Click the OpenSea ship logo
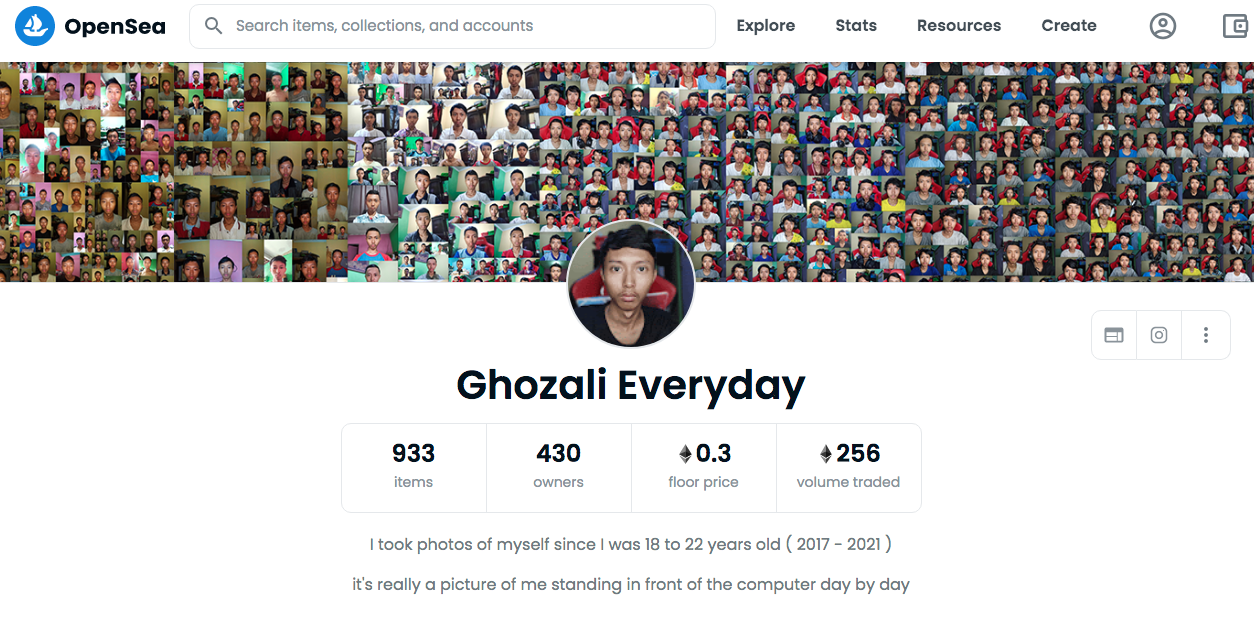This screenshot has width=1254, height=626. 35,26
